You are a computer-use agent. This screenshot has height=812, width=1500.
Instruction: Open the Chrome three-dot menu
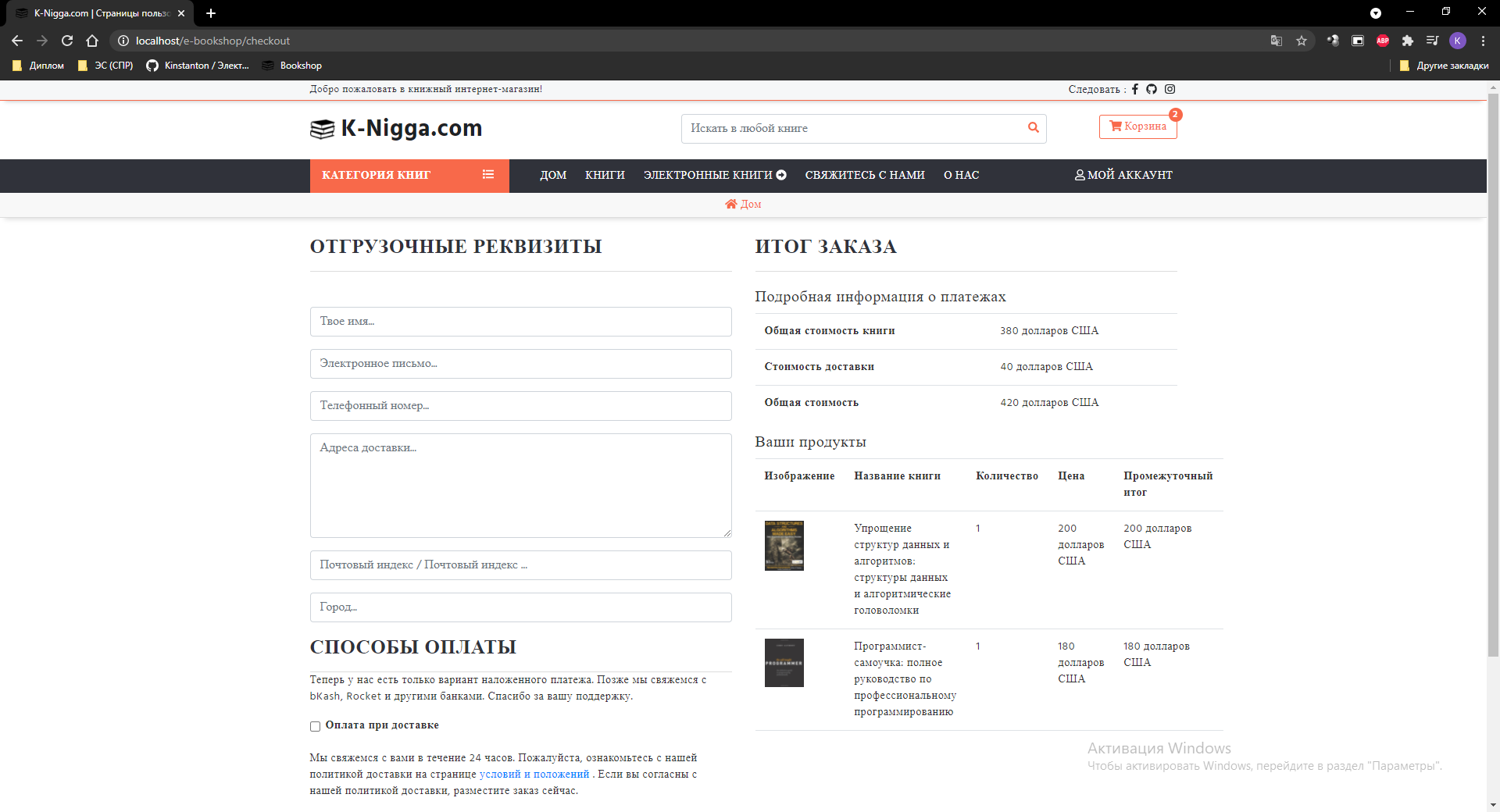[1483, 41]
